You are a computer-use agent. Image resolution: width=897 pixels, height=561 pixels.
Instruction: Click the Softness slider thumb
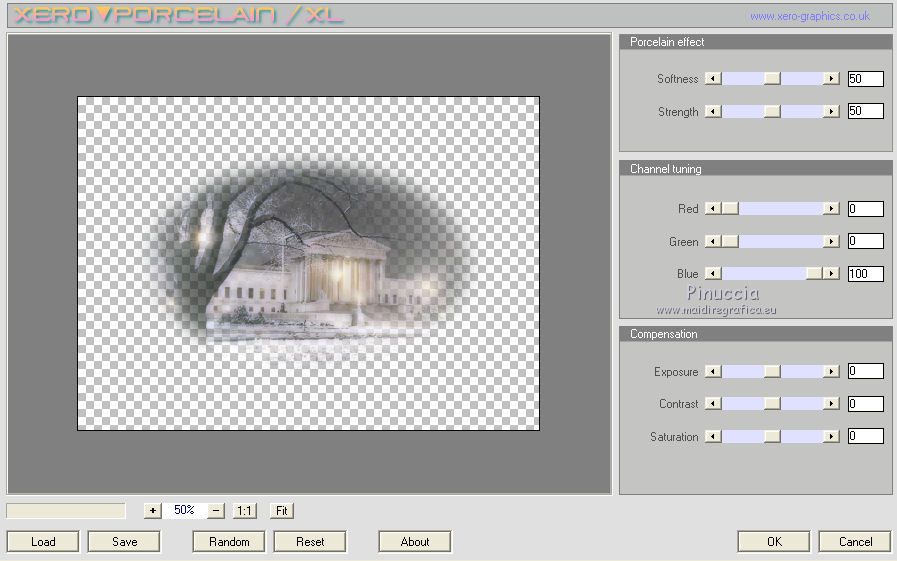[772, 78]
